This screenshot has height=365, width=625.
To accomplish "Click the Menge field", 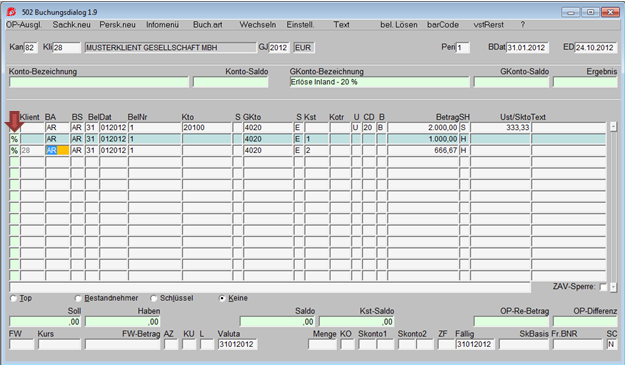I will 322,345.
